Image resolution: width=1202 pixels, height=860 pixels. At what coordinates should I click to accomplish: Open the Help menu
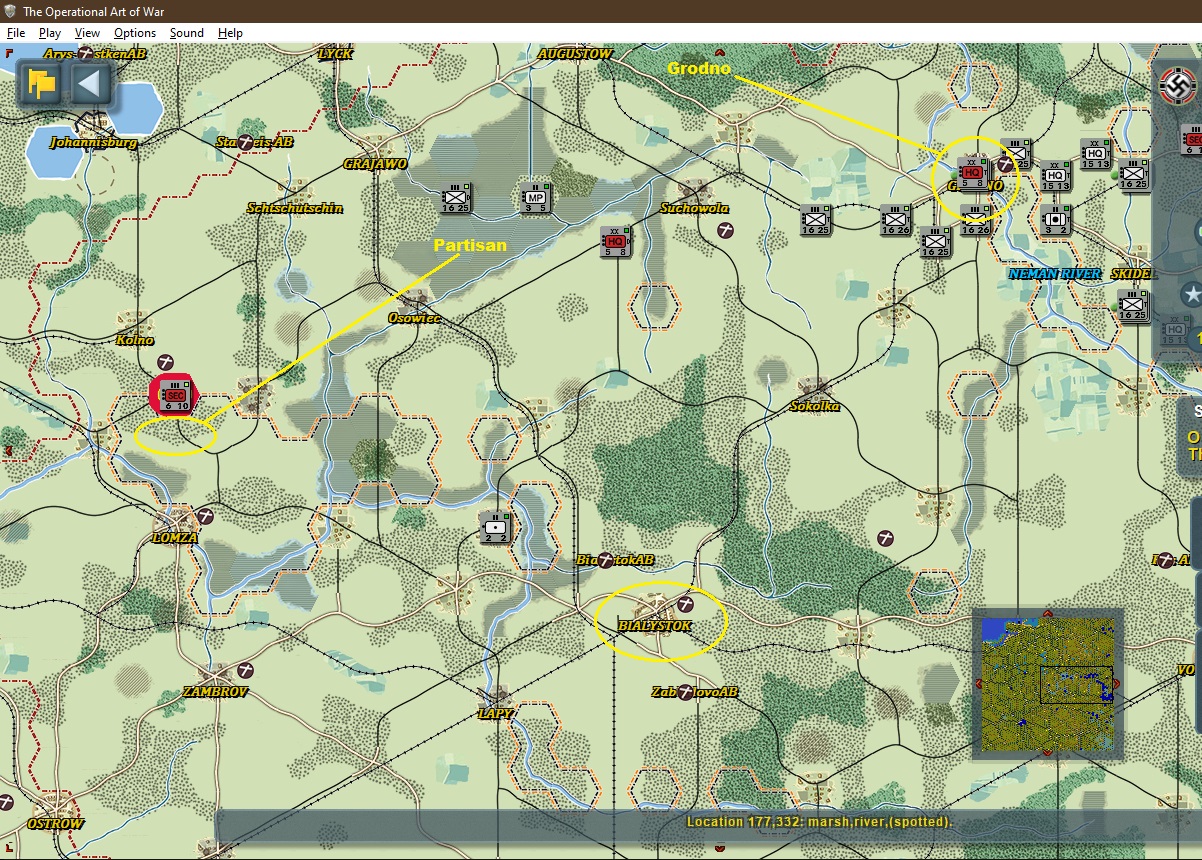click(230, 33)
